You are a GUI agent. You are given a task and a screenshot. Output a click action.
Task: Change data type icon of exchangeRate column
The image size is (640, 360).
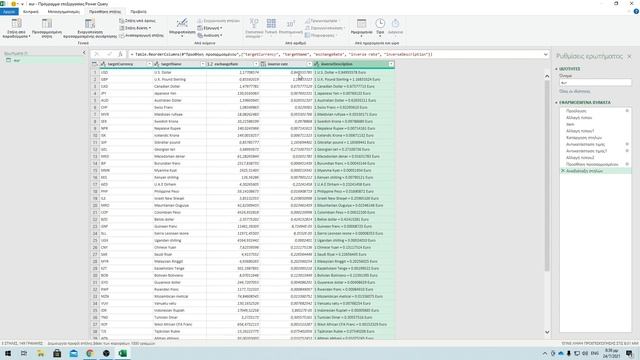pos(210,64)
